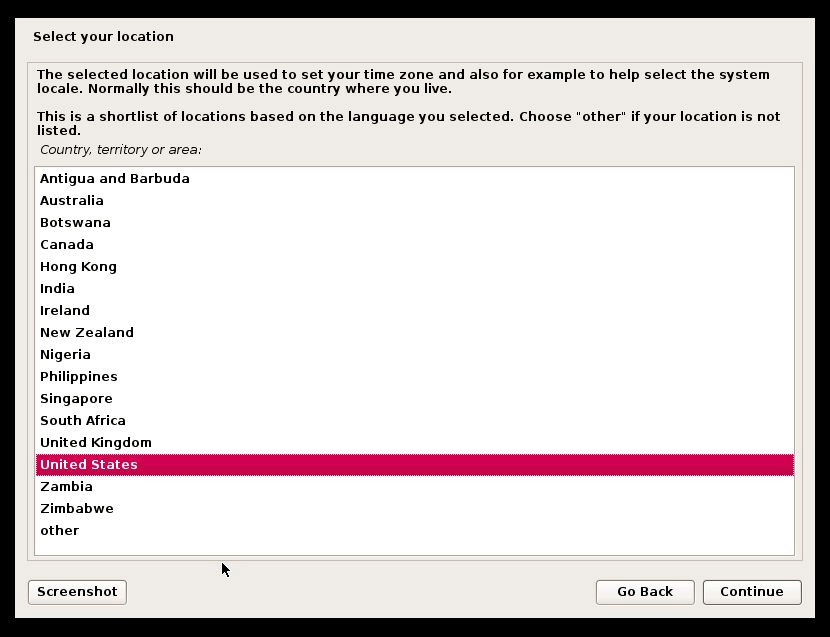The image size is (830, 637).
Task: Select Canada as your location
Action: 66,244
